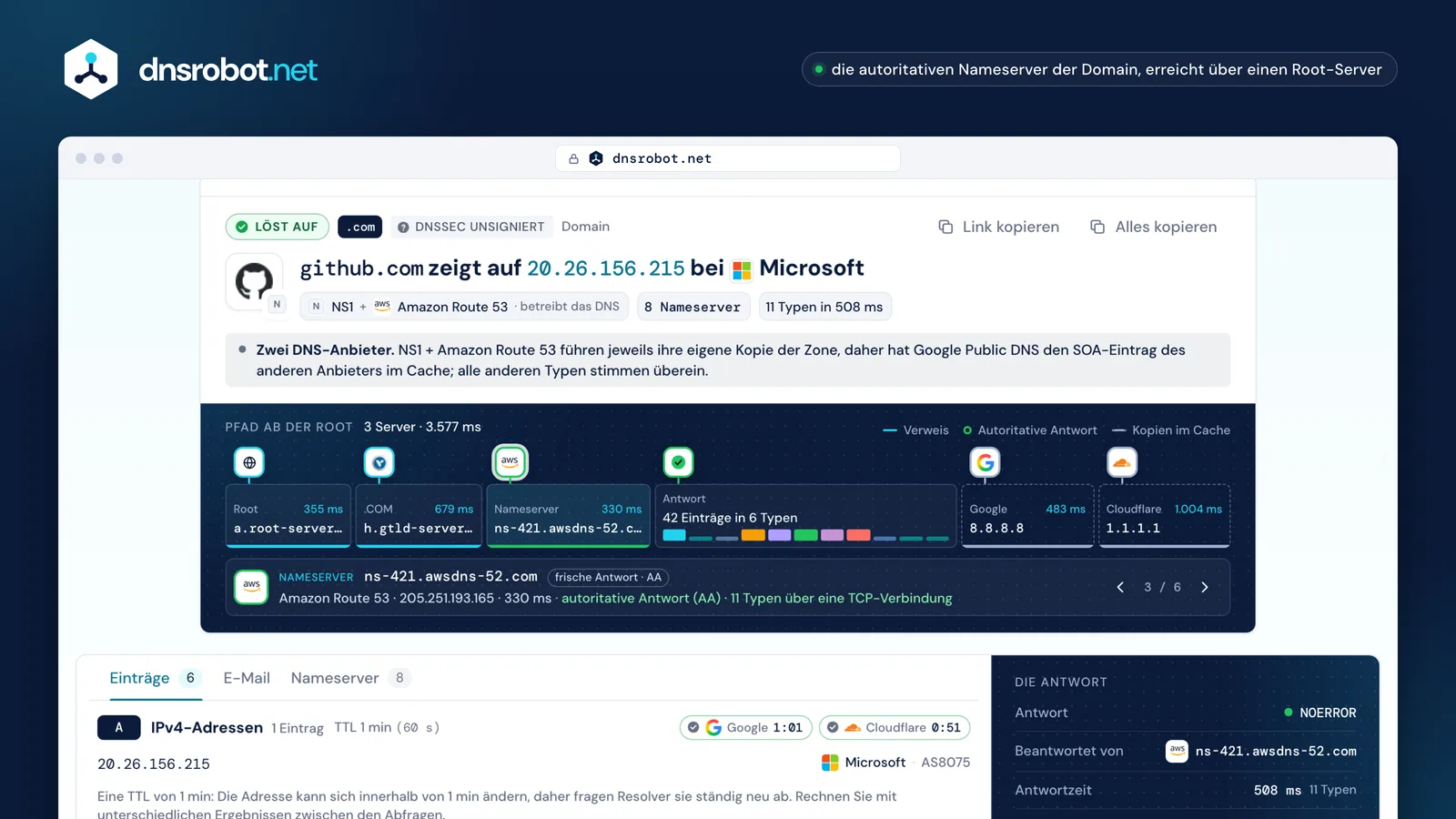The image size is (1456, 819).
Task: Select the Cloudflare 1.1.1.1 resolver card
Action: 1165,516
